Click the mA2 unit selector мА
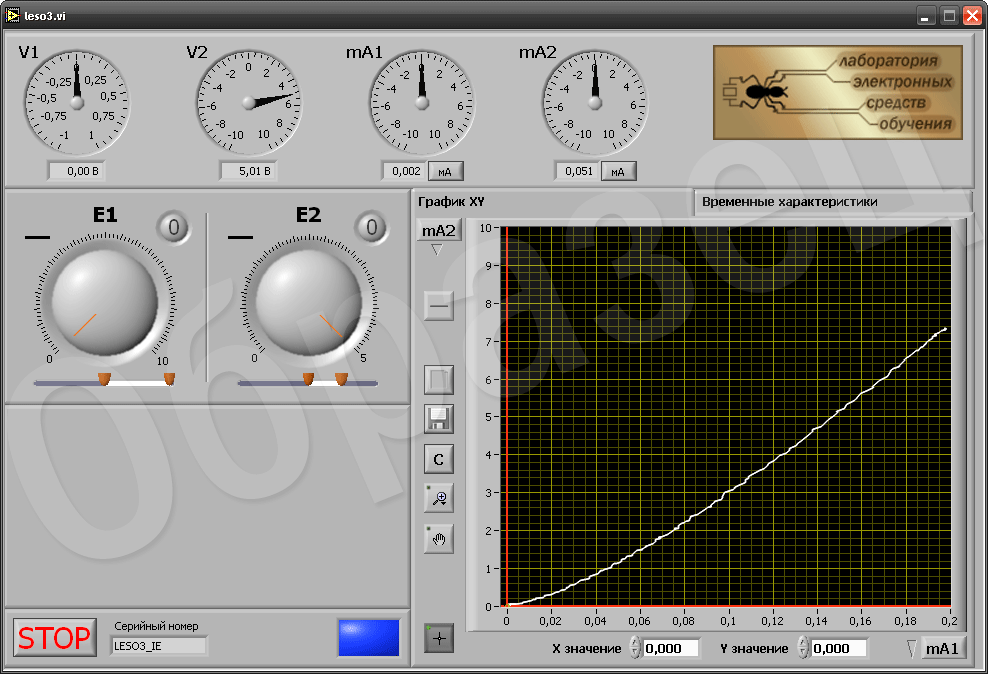988x674 pixels. click(x=618, y=171)
